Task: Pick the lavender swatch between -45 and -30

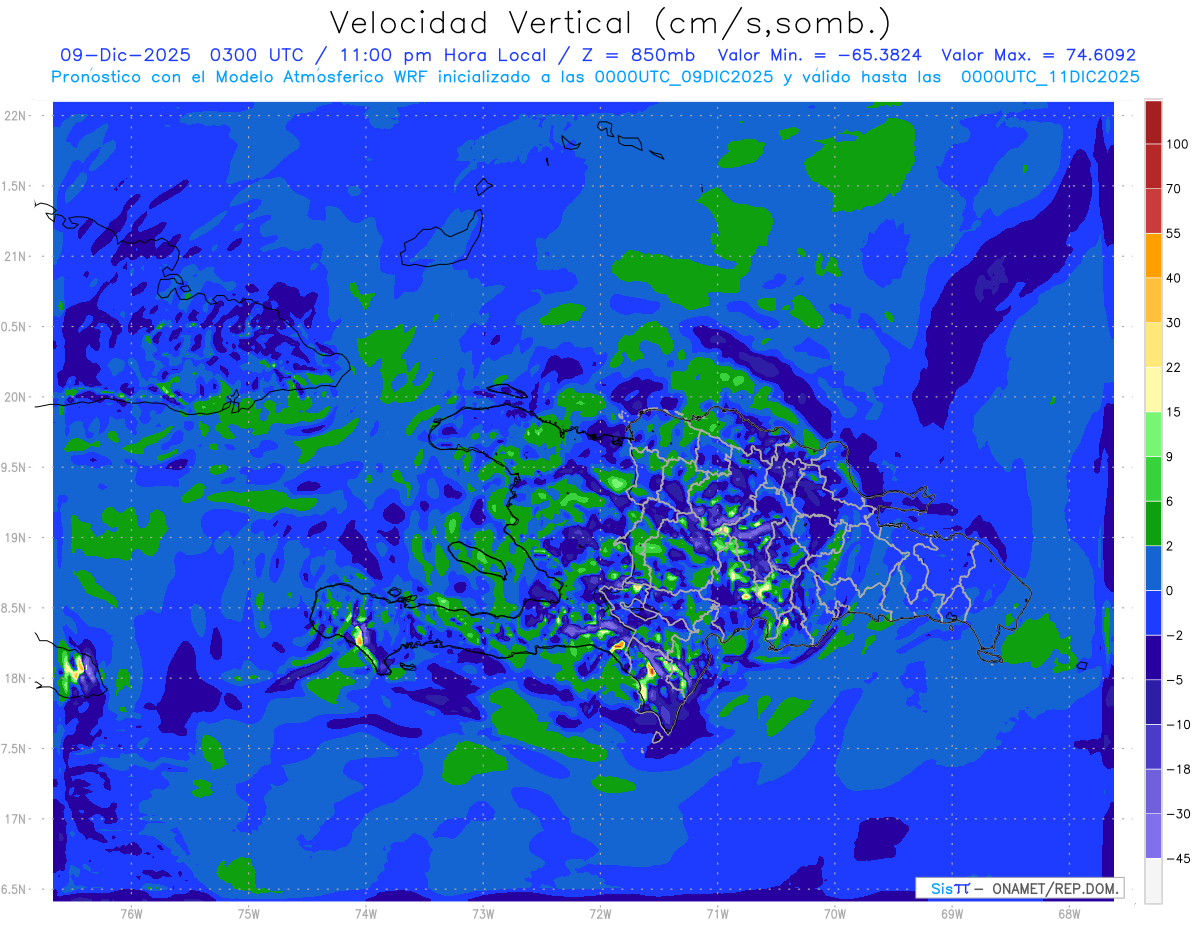Action: (x=1153, y=835)
